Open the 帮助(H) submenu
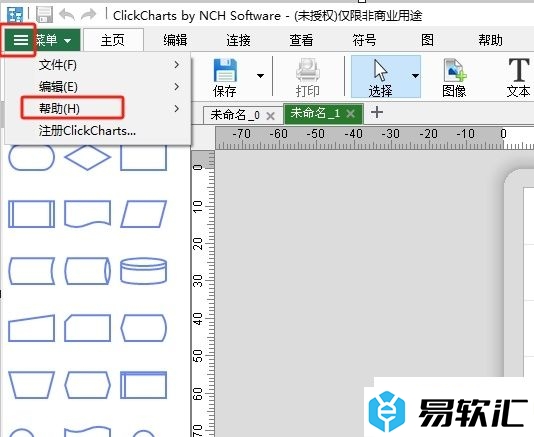The width and height of the screenshot is (534, 437). click(98, 108)
